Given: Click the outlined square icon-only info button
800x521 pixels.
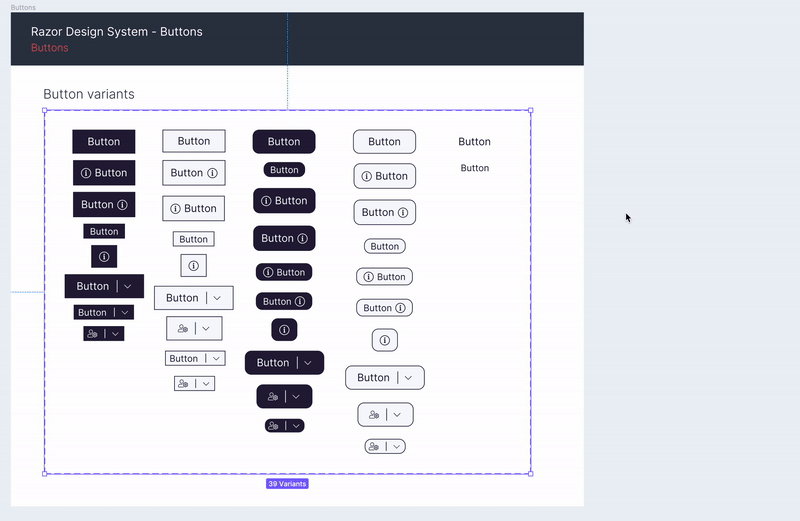Looking at the screenshot, I should [193, 266].
